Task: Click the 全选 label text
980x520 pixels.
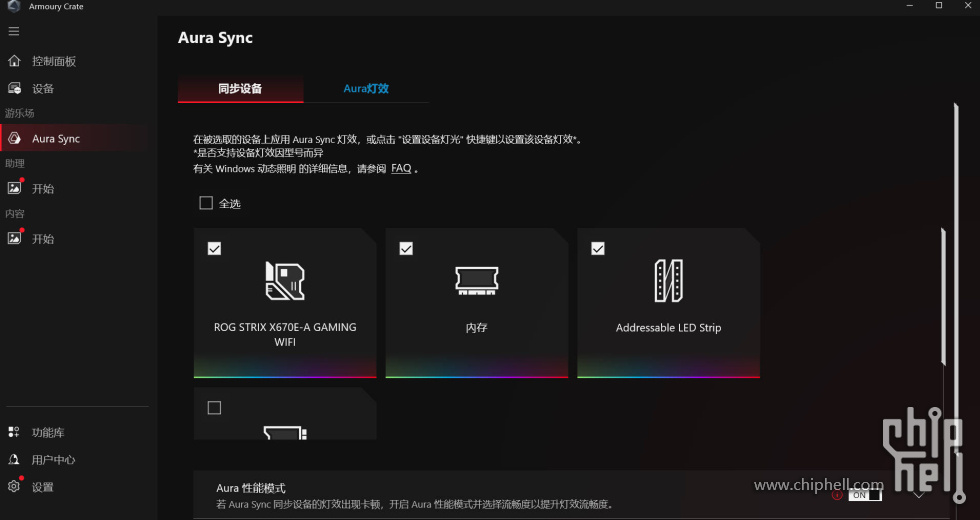Action: pos(229,204)
